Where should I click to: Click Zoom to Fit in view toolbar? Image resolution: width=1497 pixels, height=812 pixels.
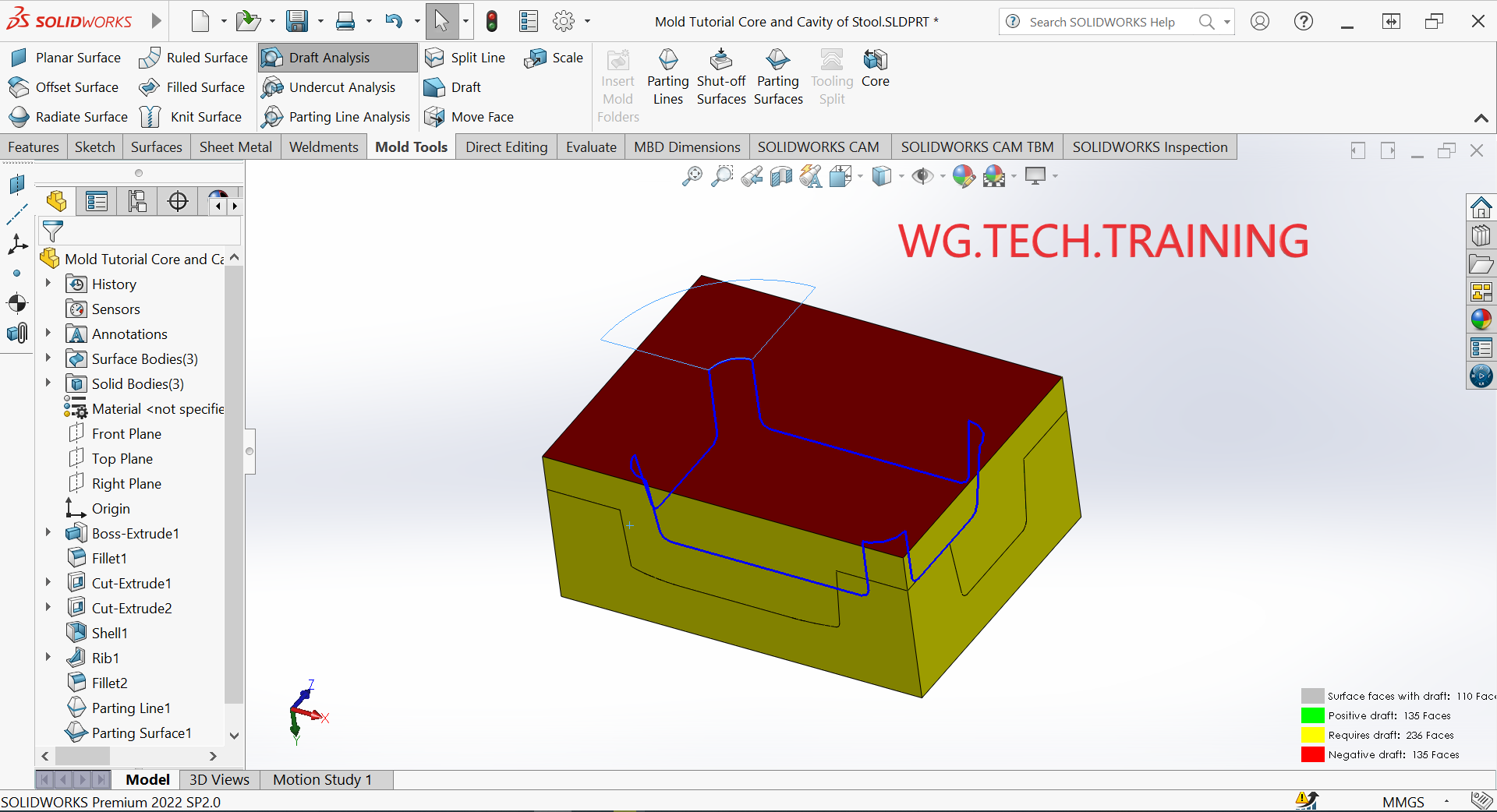point(692,177)
